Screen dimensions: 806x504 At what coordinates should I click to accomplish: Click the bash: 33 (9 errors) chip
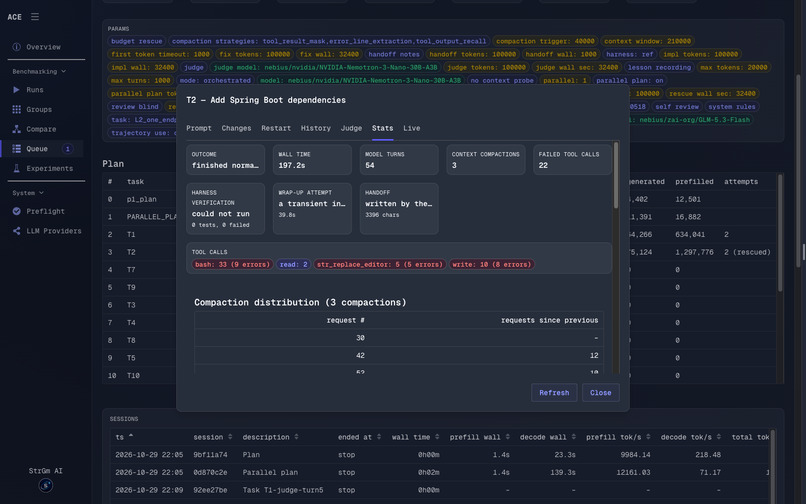232,264
